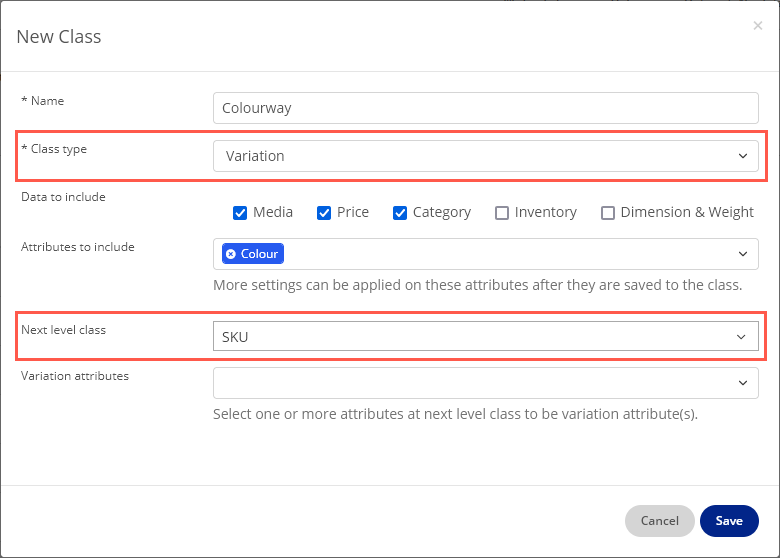Click the Name field containing Colourway

click(485, 108)
